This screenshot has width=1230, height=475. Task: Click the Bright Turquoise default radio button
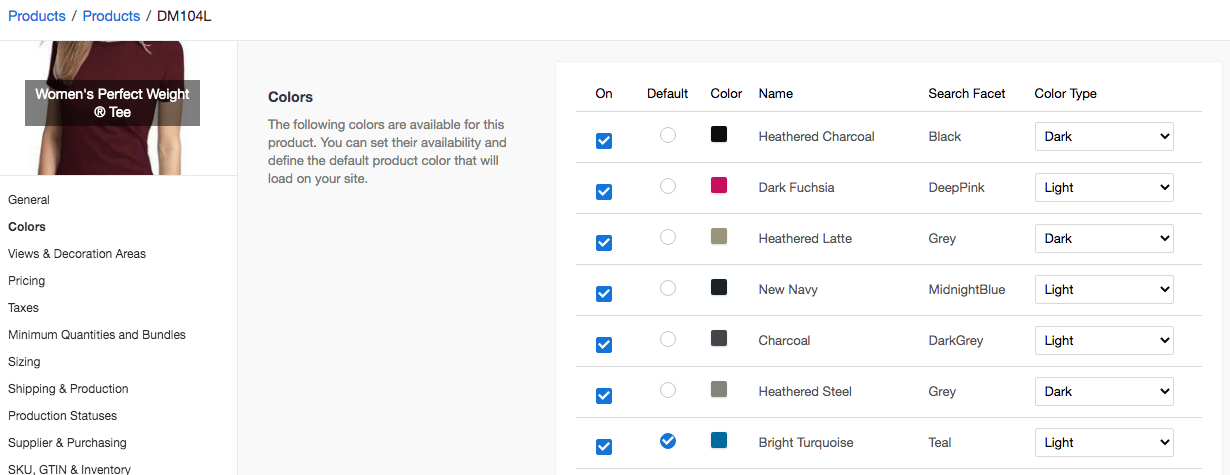(668, 440)
